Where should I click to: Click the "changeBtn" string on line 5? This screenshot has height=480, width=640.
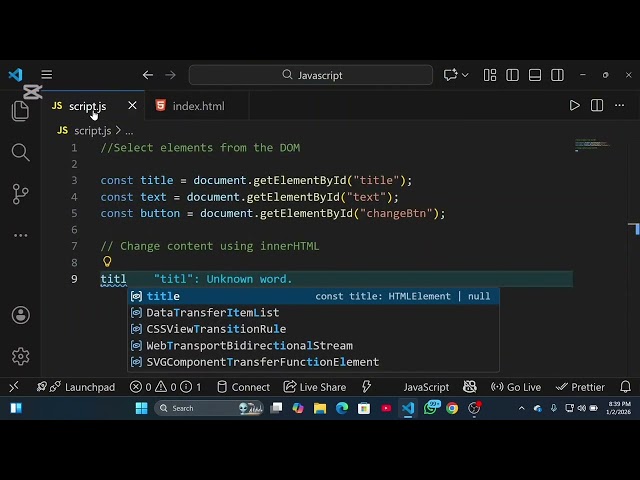point(396,213)
